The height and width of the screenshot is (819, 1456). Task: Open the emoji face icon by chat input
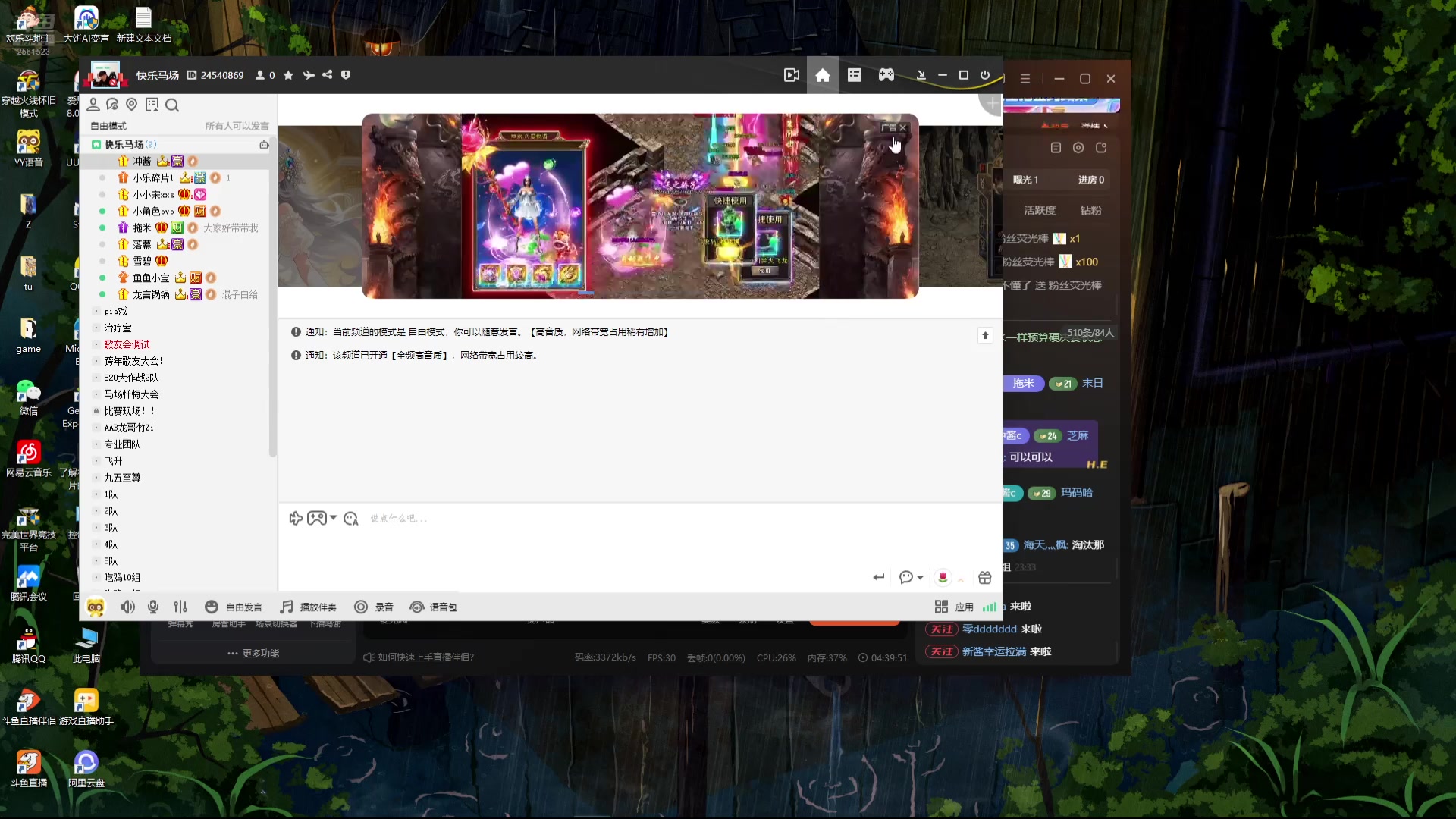click(350, 519)
